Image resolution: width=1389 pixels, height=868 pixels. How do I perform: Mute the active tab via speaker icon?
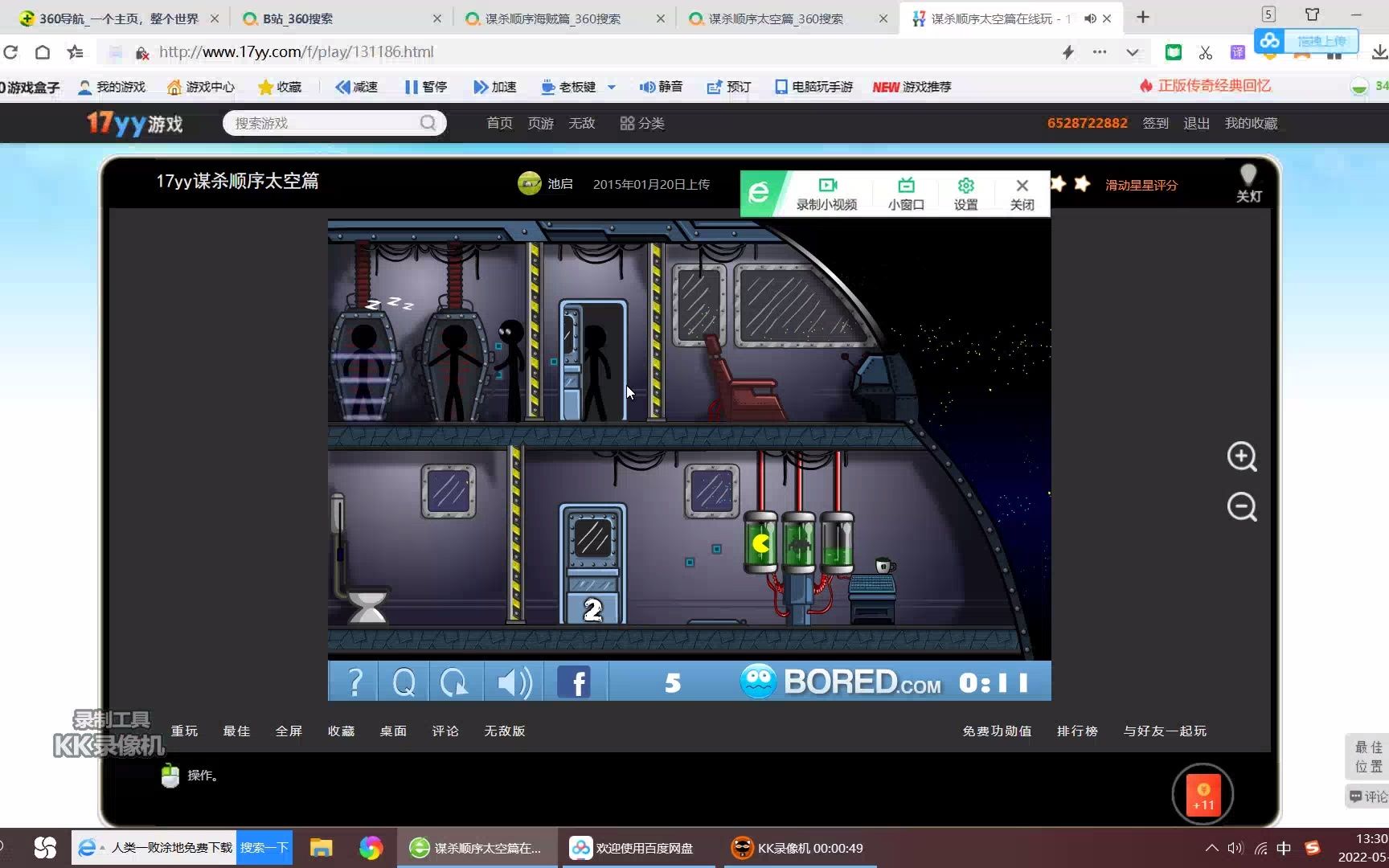1090,18
